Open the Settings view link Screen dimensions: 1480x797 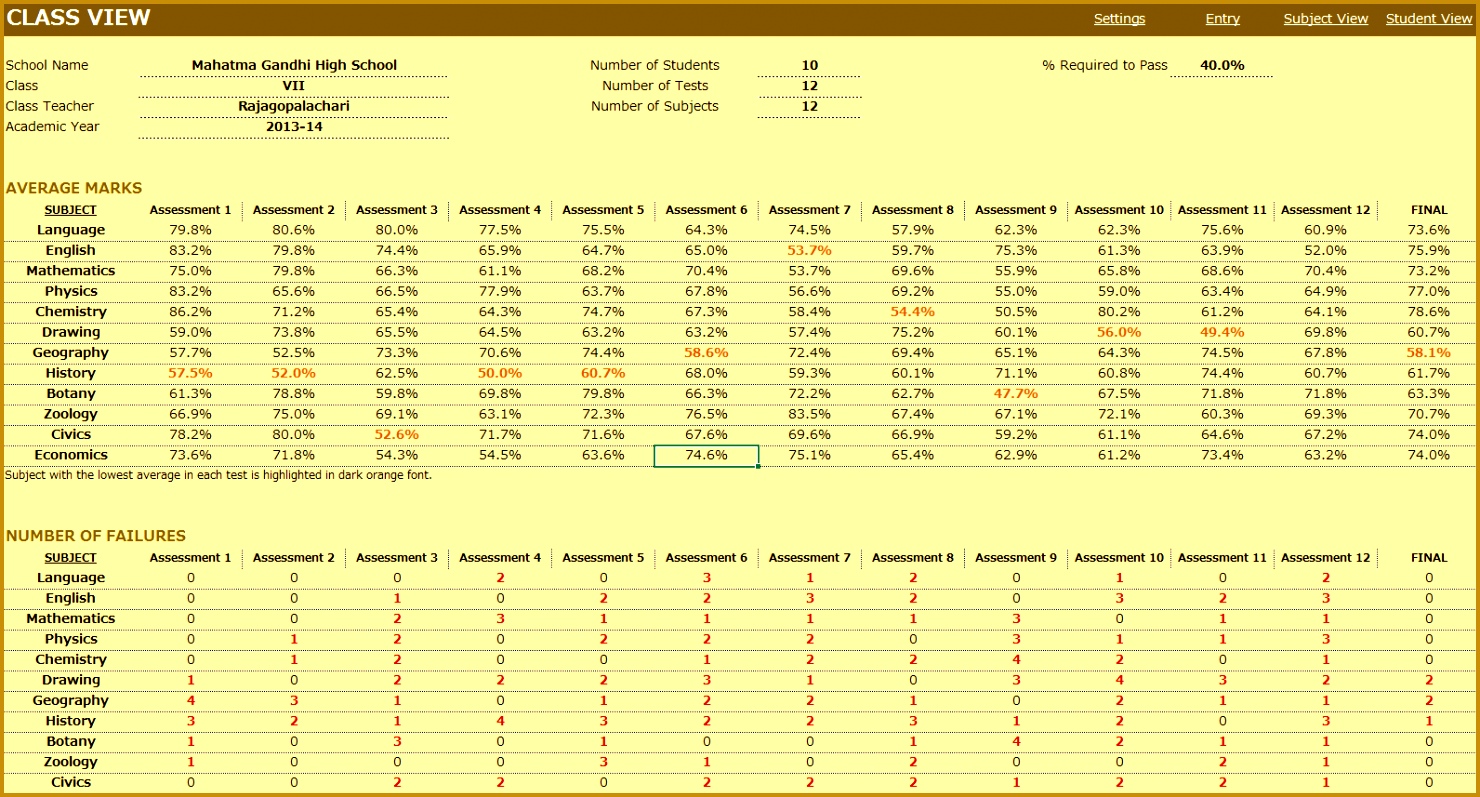point(1119,18)
